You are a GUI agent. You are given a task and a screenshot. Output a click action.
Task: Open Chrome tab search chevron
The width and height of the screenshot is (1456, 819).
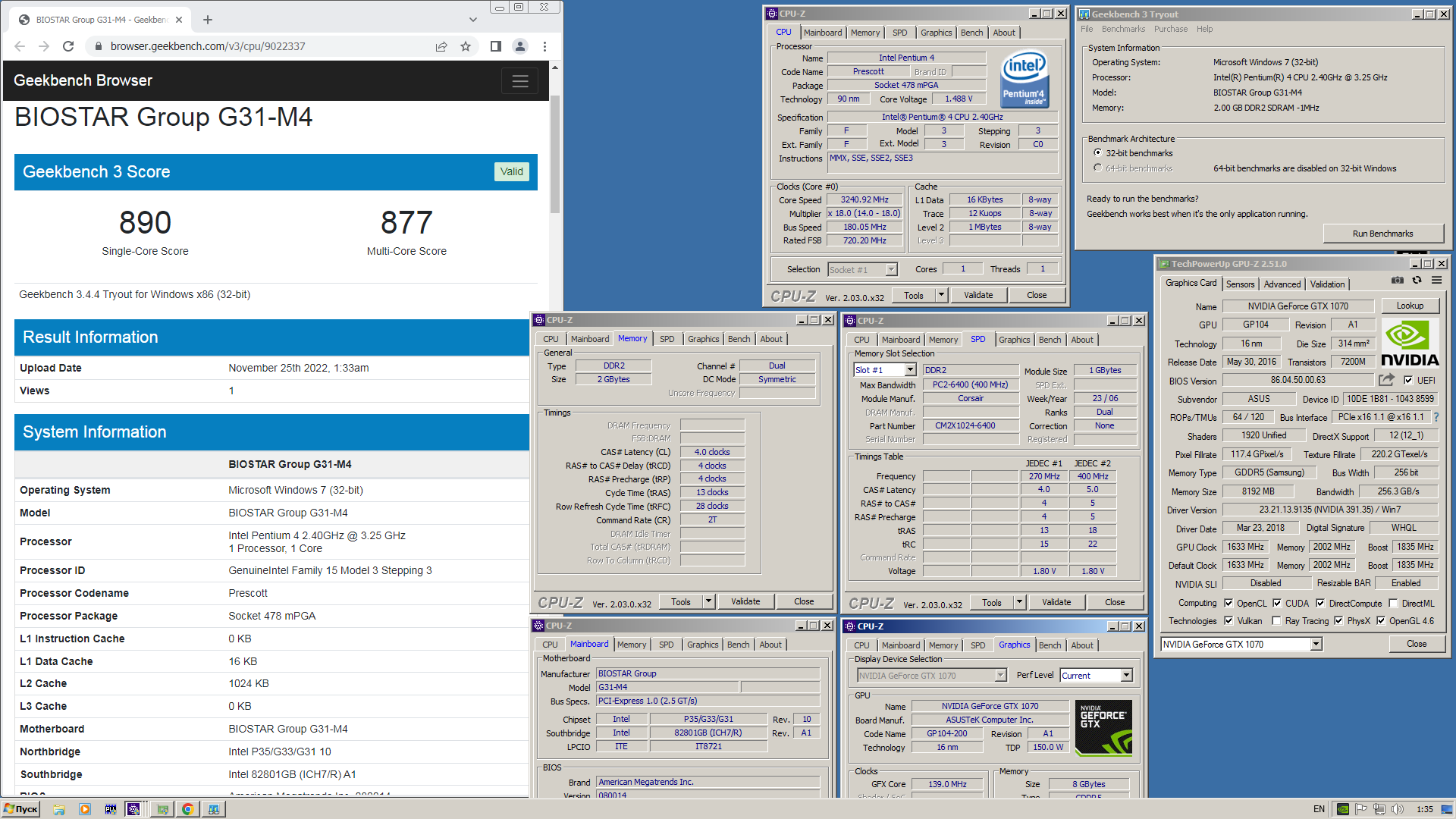(473, 20)
